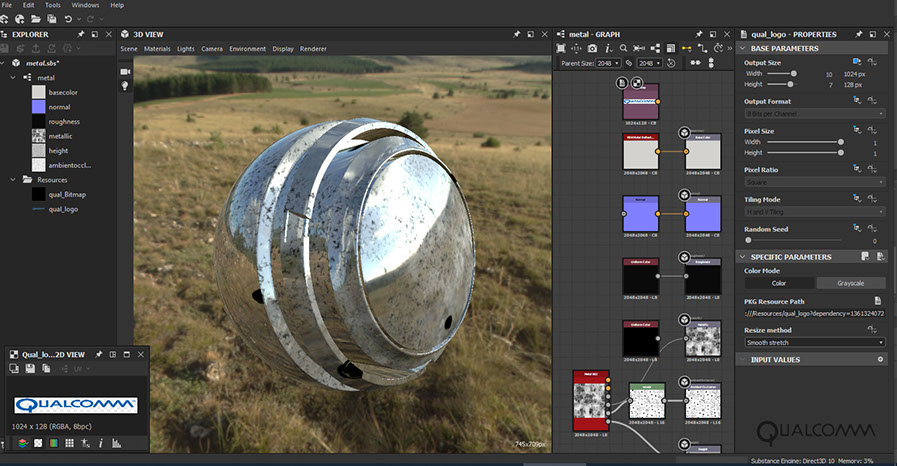Click the light bulb icon in 3D View
Screen dimensions: 897x466
click(126, 87)
